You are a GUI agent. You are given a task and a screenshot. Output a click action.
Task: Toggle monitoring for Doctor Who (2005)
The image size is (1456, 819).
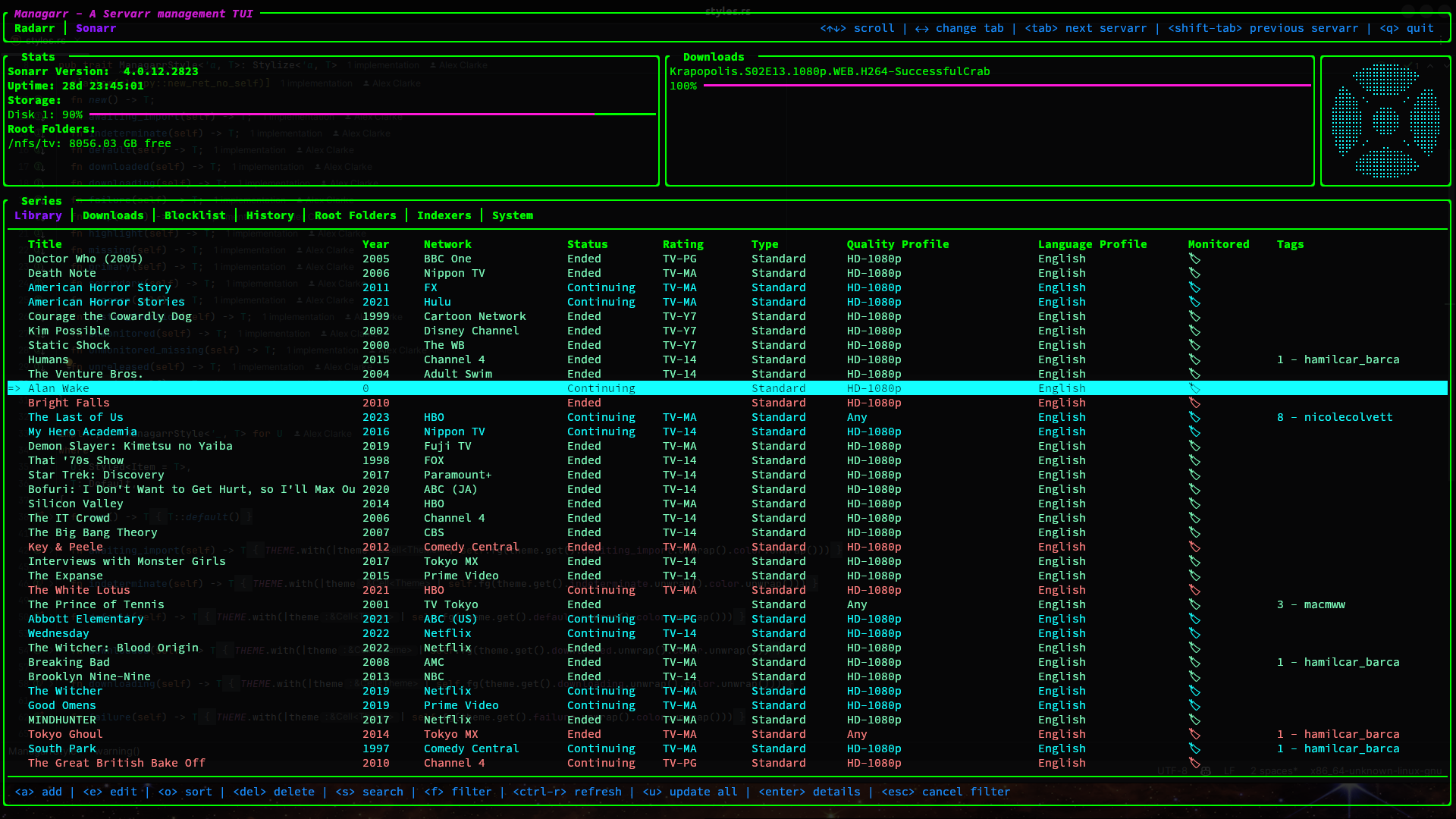click(x=1194, y=259)
